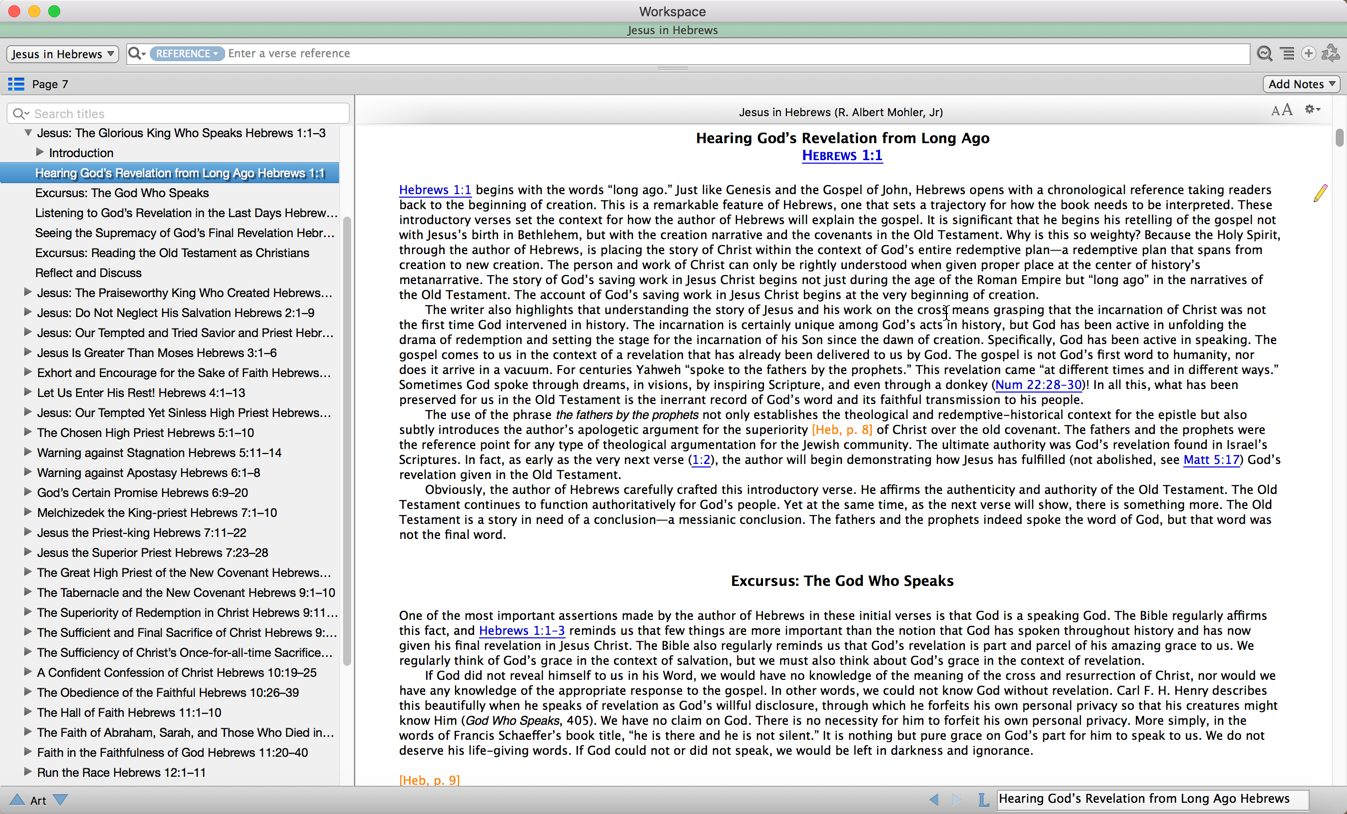Click the verse reference entry field
Image resolution: width=1347 pixels, height=814 pixels.
coord(736,54)
